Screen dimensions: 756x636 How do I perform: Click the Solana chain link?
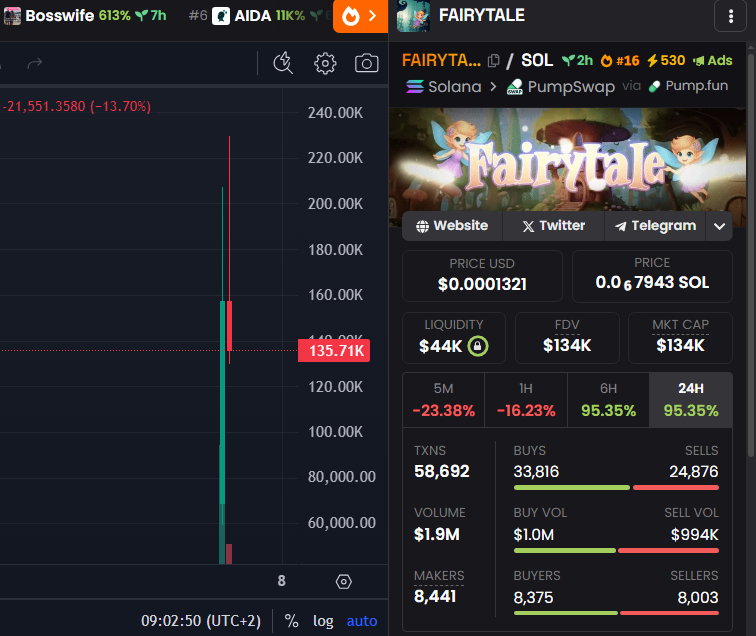[444, 87]
